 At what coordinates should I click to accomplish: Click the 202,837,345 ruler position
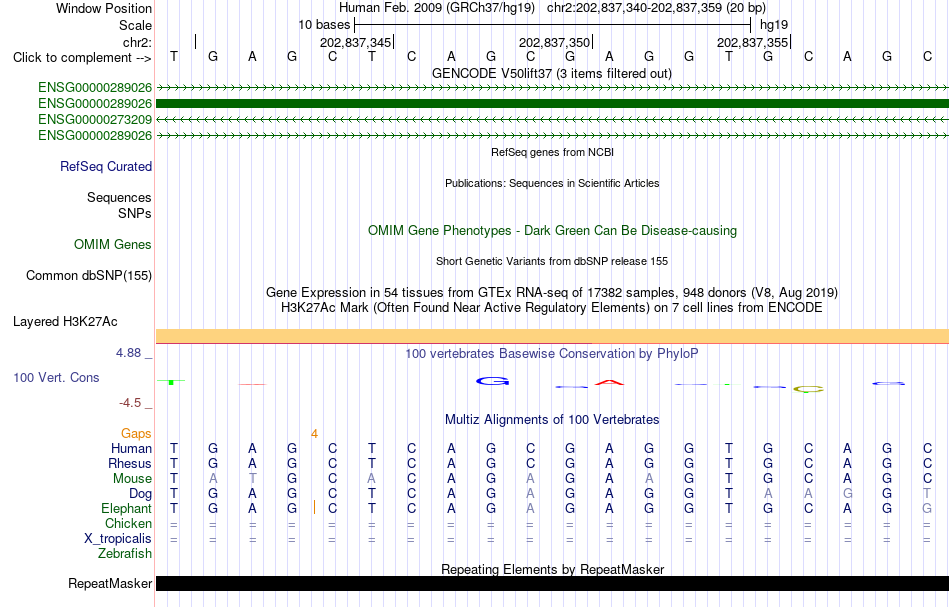pos(356,43)
